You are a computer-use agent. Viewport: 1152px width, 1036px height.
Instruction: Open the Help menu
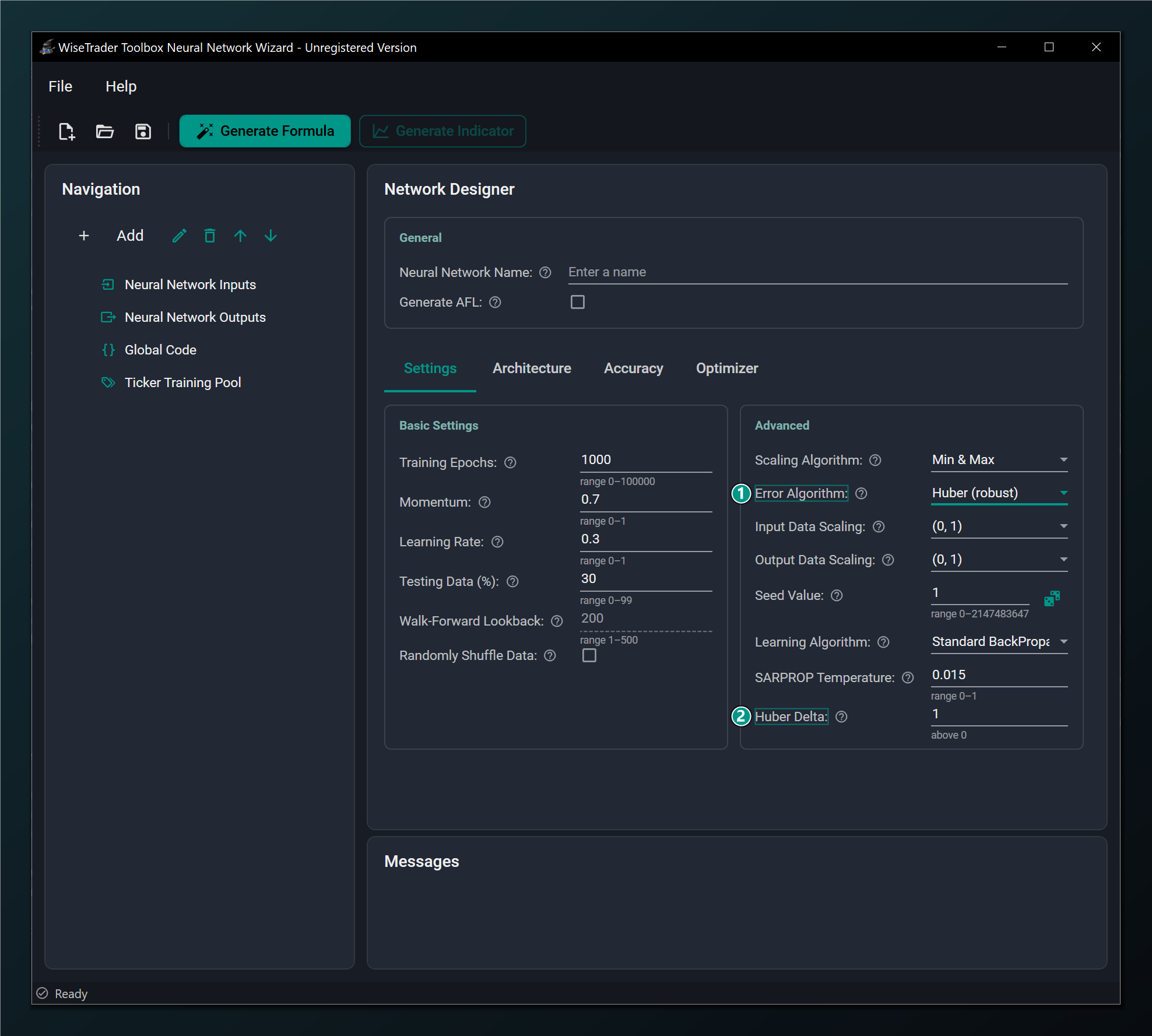tap(121, 86)
